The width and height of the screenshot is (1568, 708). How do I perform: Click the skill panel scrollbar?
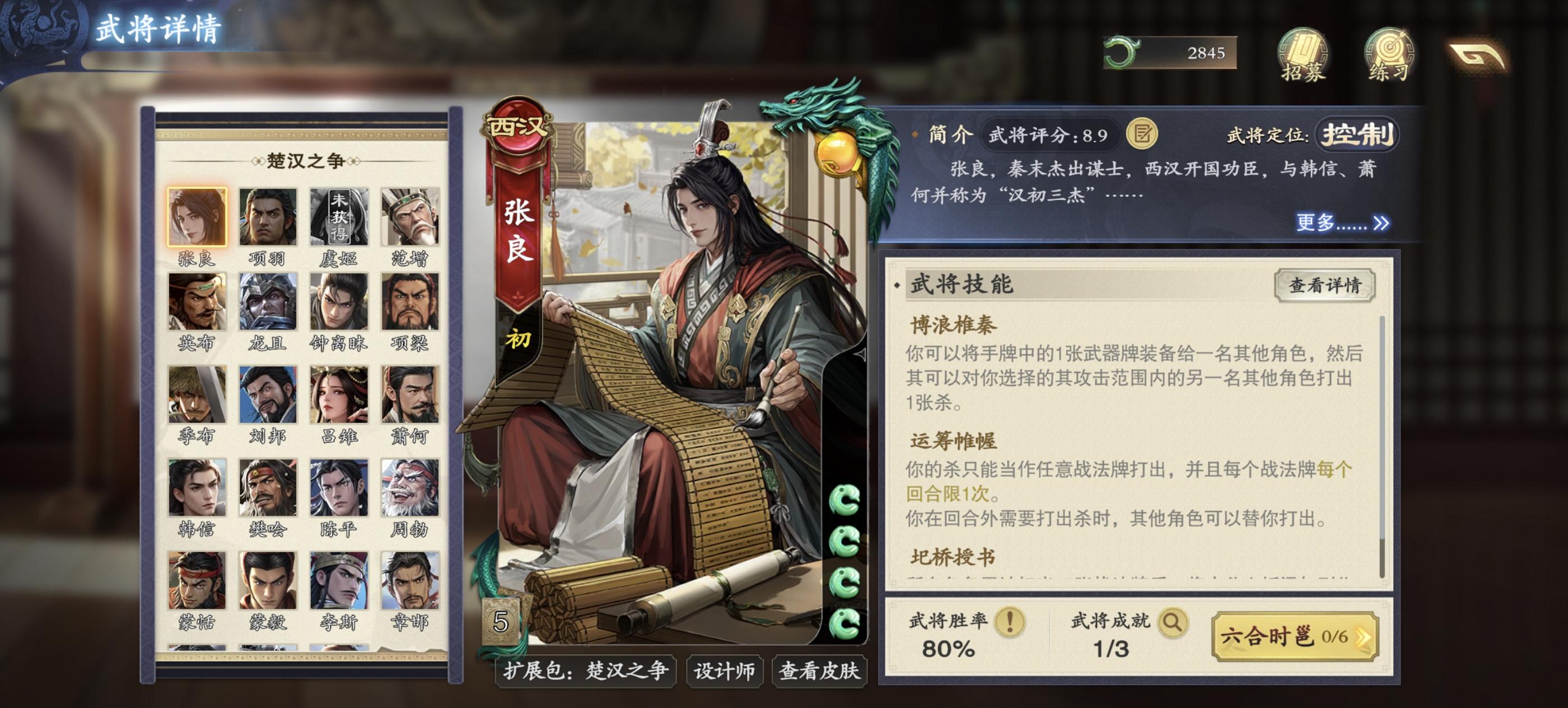pyautogui.click(x=1382, y=446)
